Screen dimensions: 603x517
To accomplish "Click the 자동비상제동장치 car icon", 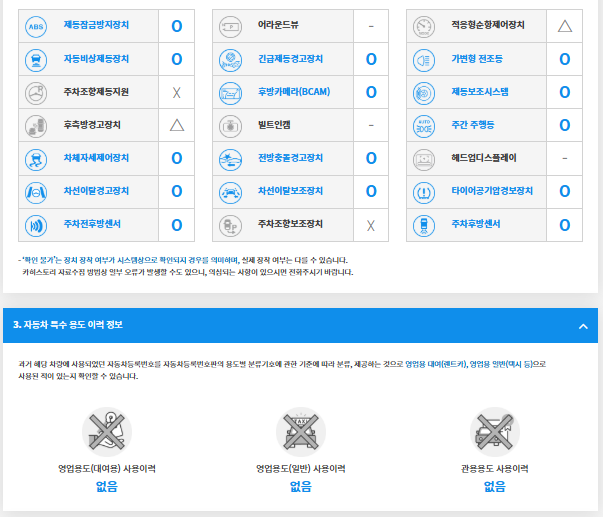I will [x=35, y=59].
